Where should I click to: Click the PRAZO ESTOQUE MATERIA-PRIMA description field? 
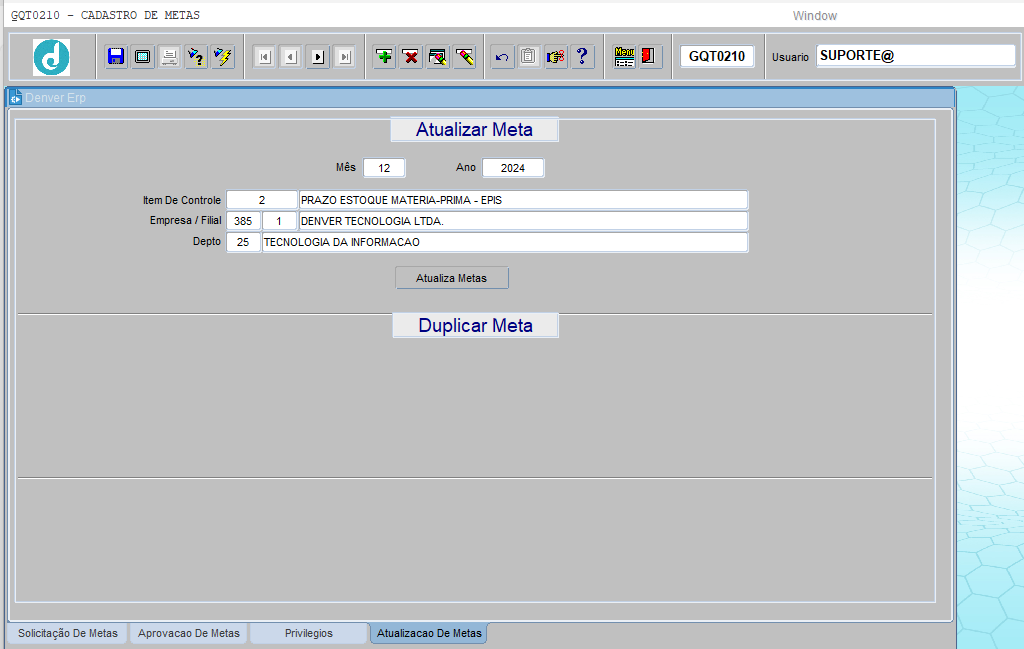523,200
